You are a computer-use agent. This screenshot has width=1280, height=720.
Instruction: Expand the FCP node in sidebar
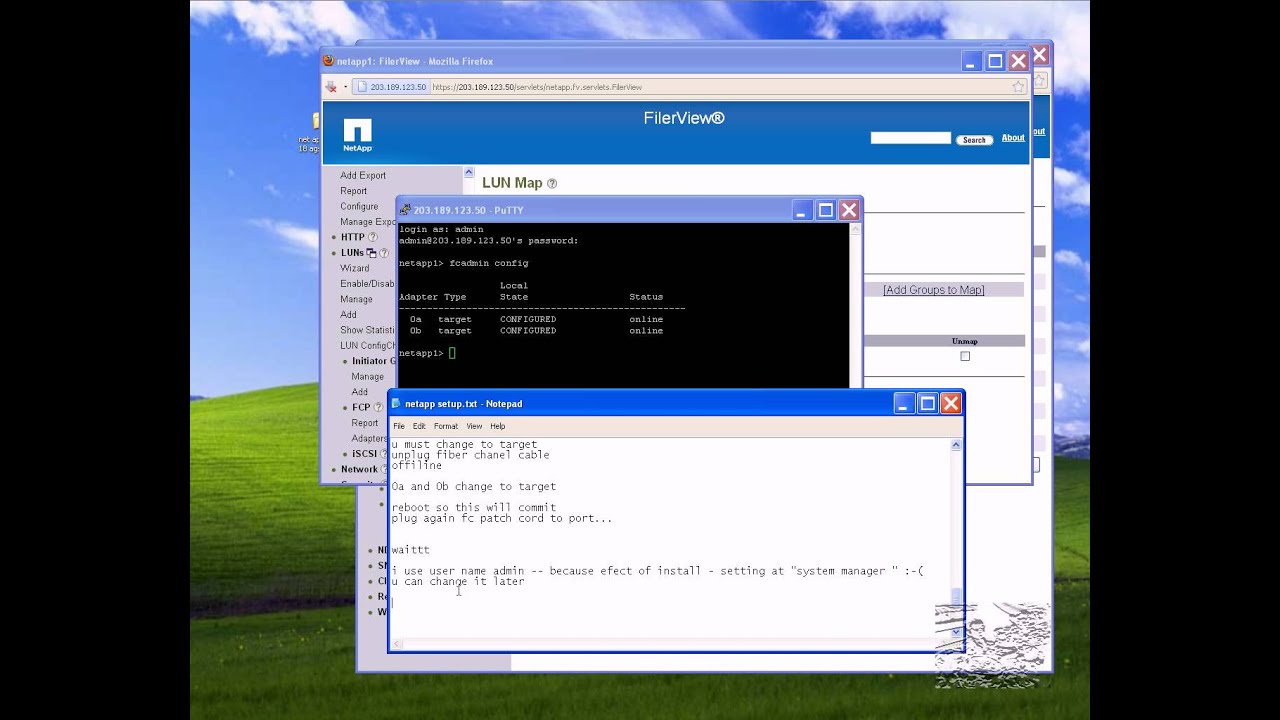(345, 408)
